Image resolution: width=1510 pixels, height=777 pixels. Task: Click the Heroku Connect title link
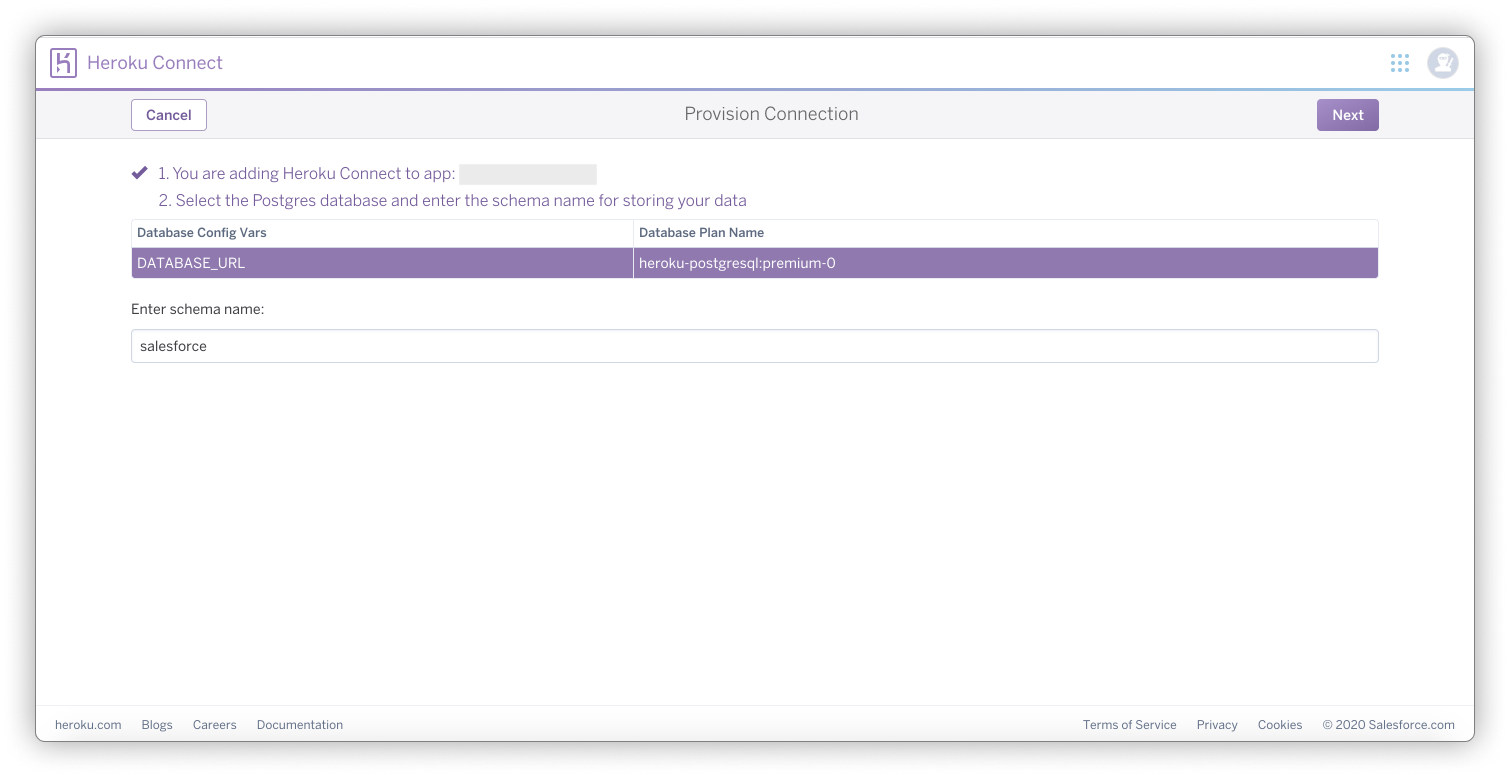point(155,62)
